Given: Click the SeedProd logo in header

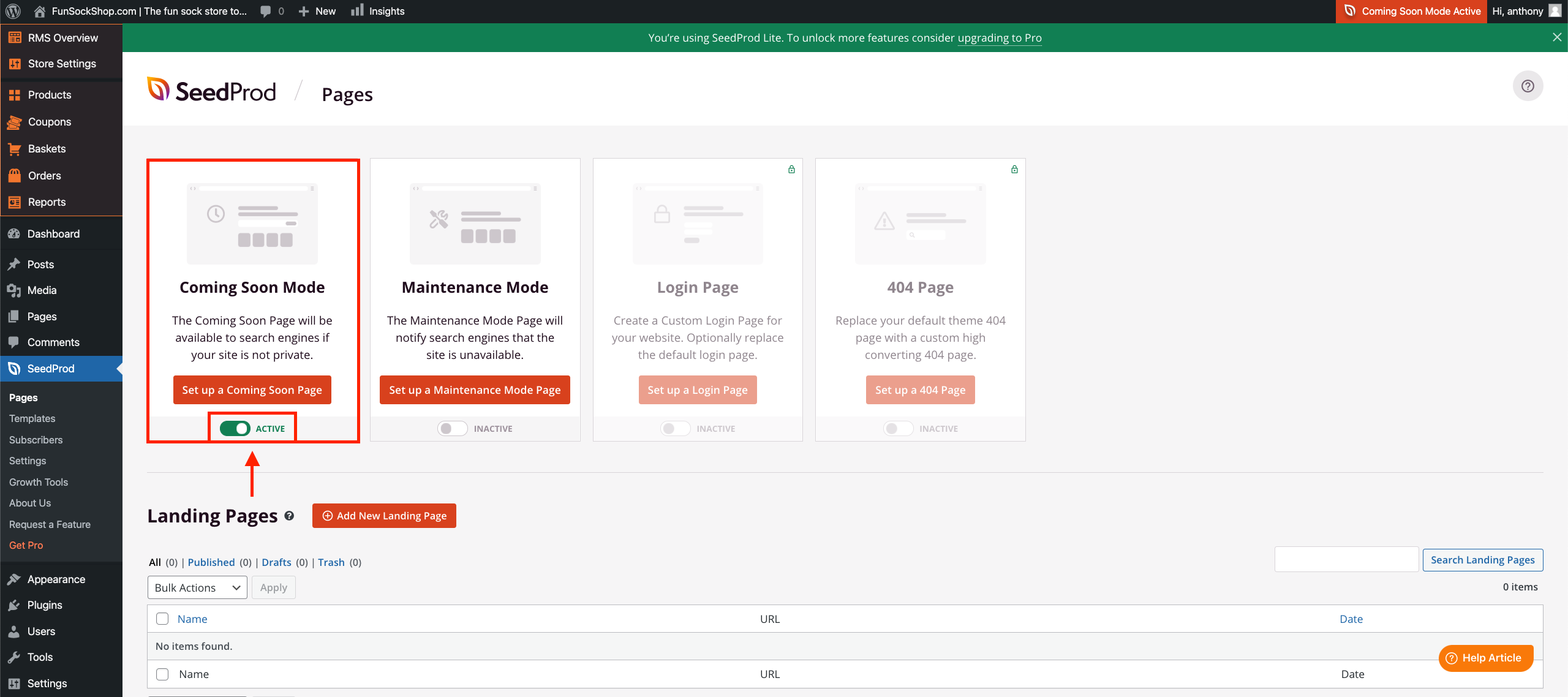Looking at the screenshot, I should pyautogui.click(x=211, y=91).
